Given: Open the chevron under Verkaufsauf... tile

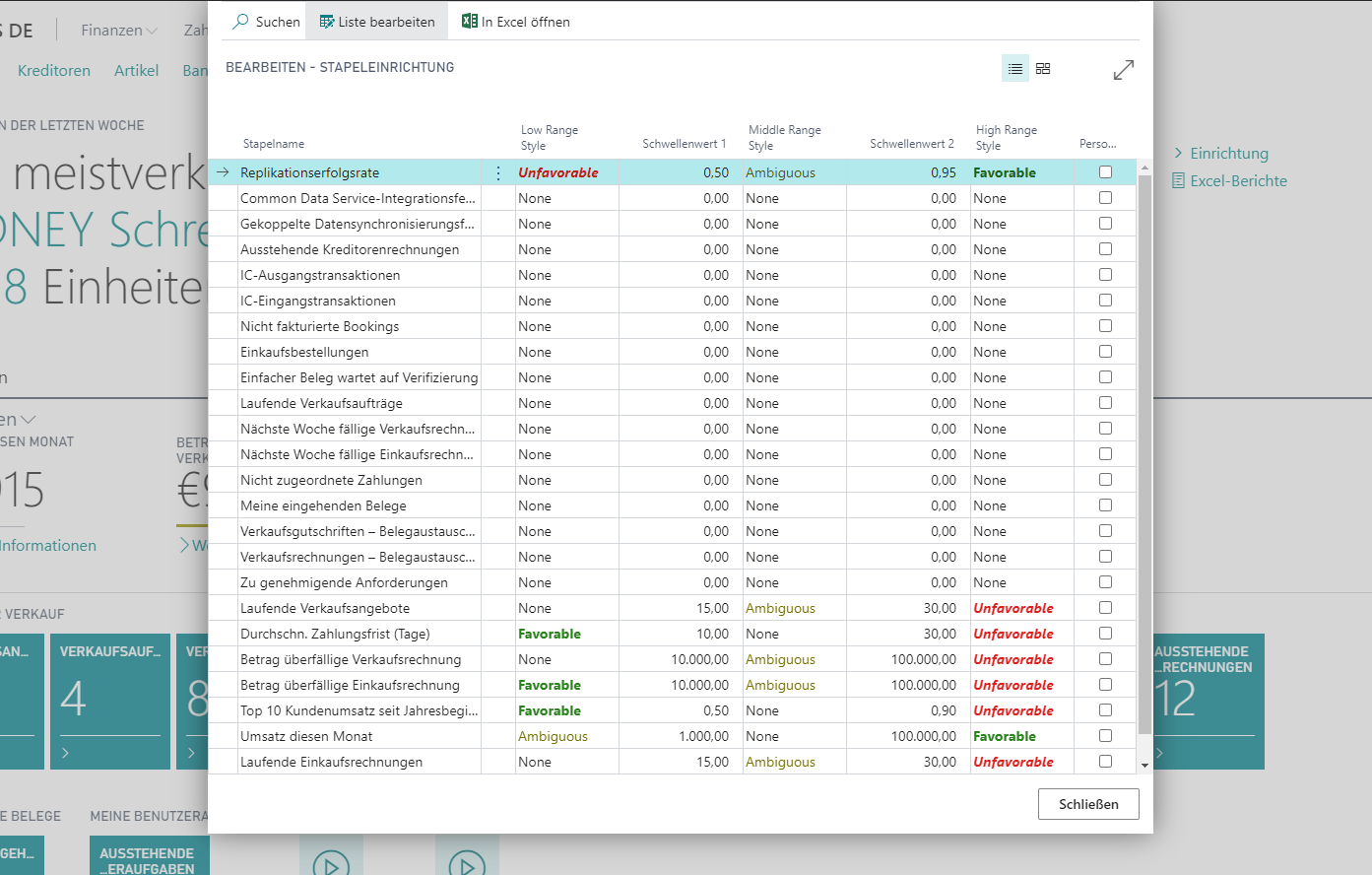Looking at the screenshot, I should [66, 753].
